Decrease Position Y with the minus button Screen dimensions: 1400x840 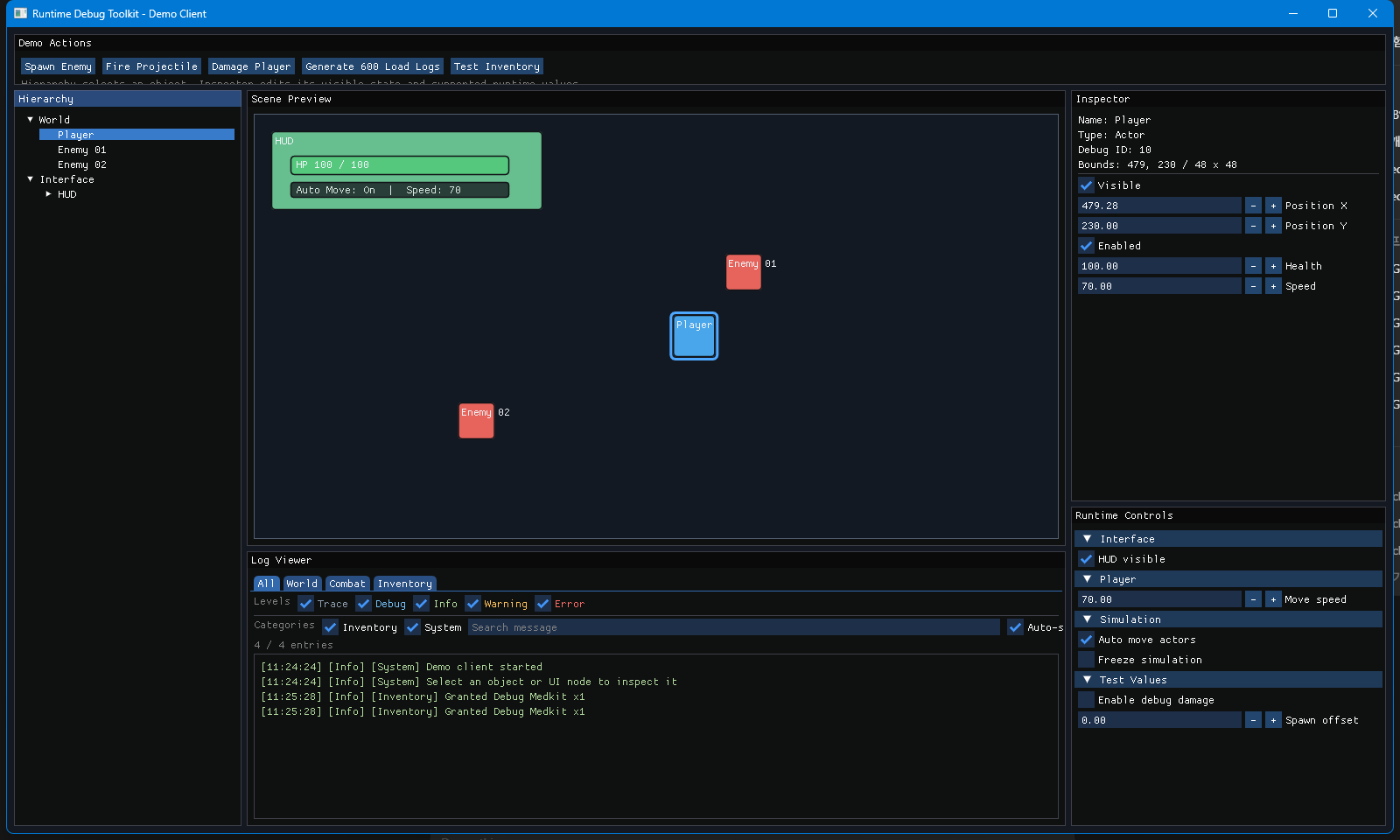(x=1253, y=226)
